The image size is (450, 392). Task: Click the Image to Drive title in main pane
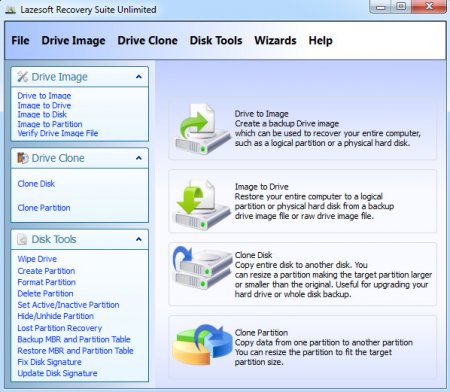(x=262, y=187)
